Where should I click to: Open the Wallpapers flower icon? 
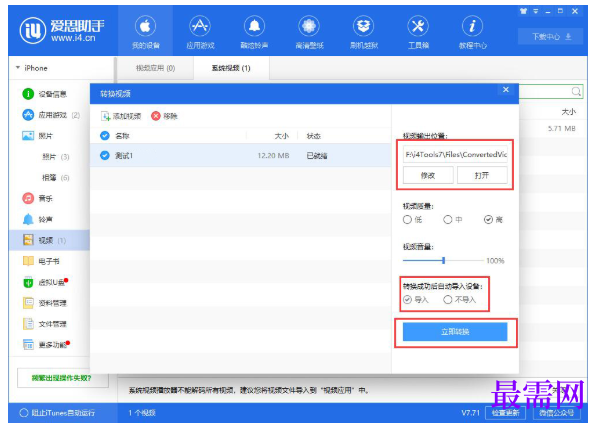pos(309,27)
